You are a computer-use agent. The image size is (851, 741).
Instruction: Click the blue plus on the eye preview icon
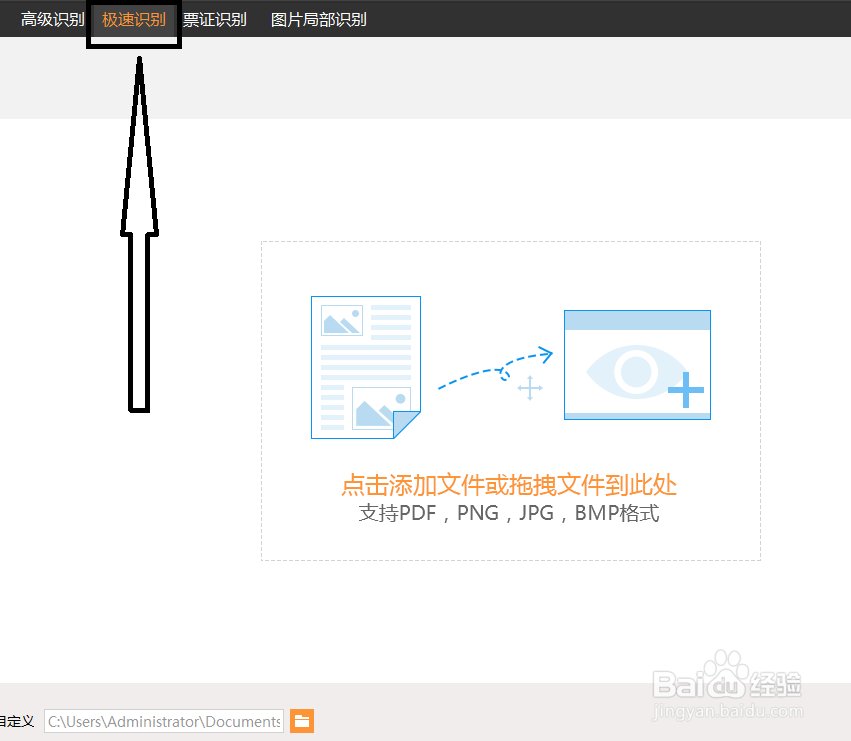tap(685, 392)
